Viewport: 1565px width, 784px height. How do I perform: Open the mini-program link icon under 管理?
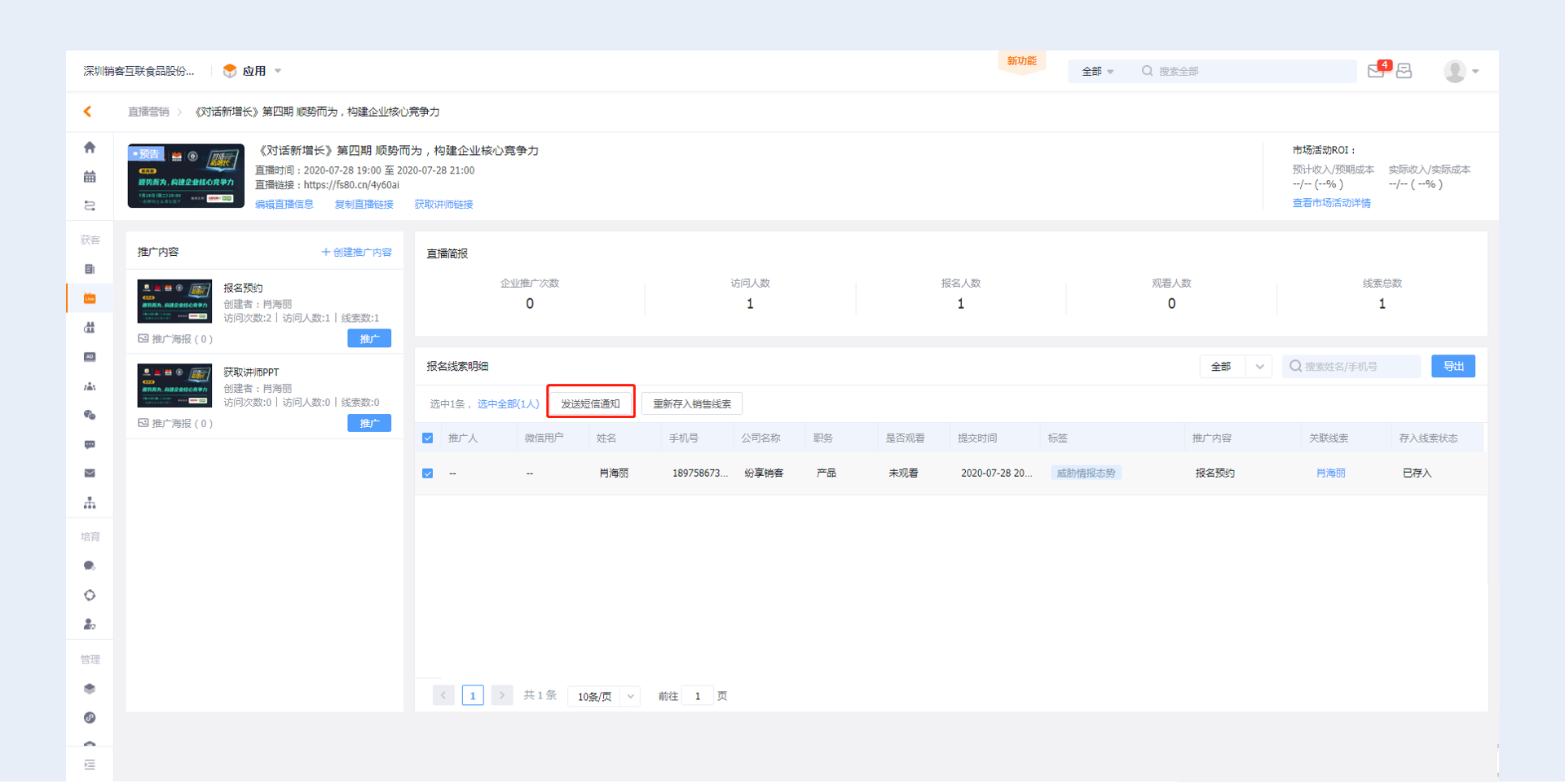point(90,718)
